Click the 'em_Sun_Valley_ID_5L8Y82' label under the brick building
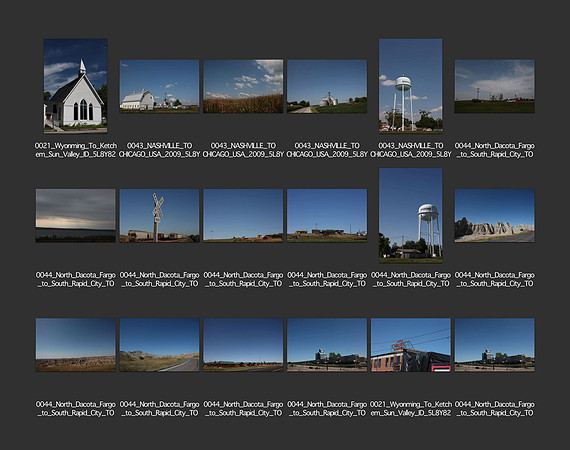Screen dimensions: 570x450 tap(411, 413)
